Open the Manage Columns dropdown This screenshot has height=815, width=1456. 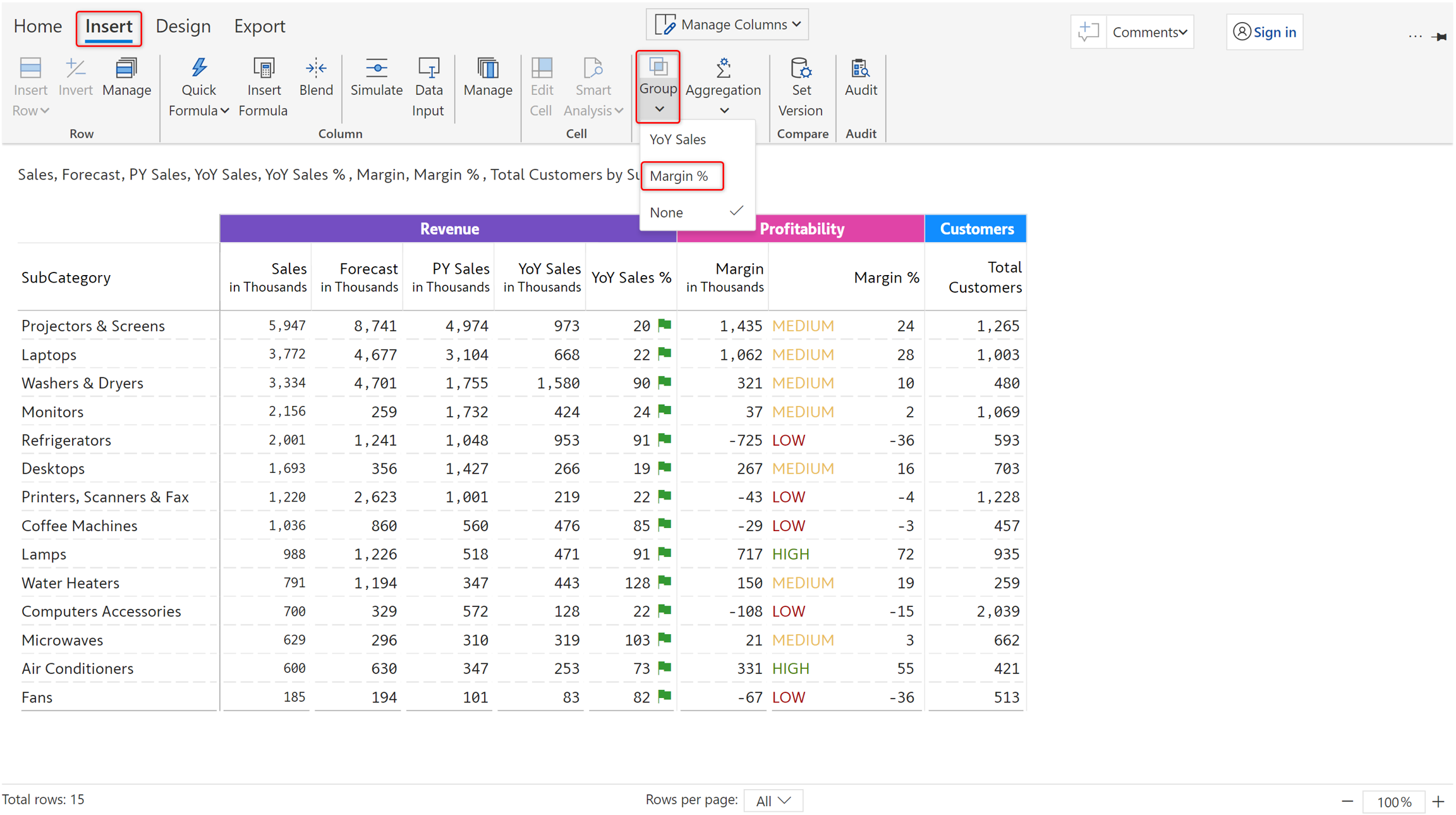pyautogui.click(x=727, y=25)
